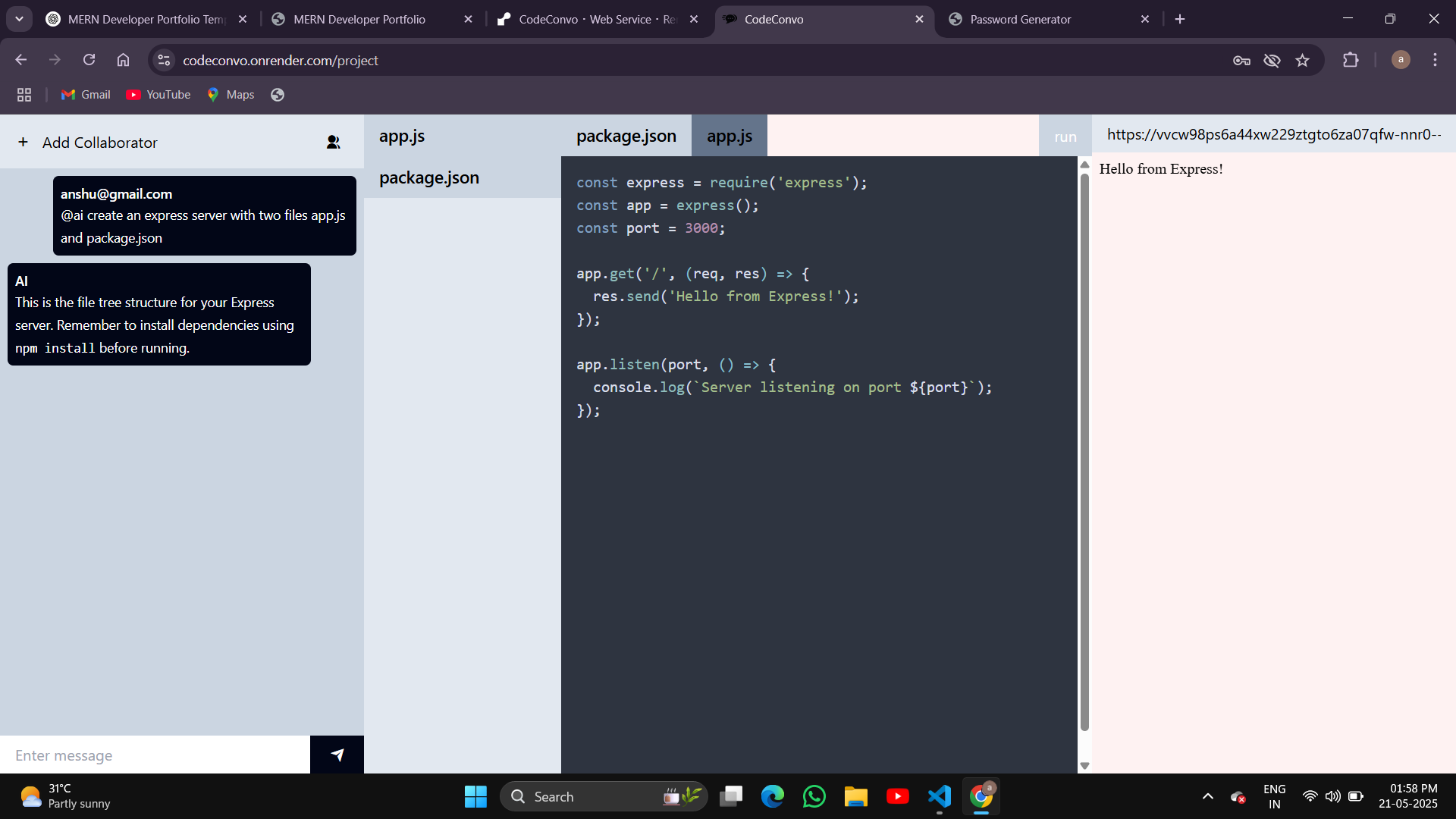Click the site information icon beside URL
The width and height of the screenshot is (1456, 819).
pyautogui.click(x=163, y=60)
